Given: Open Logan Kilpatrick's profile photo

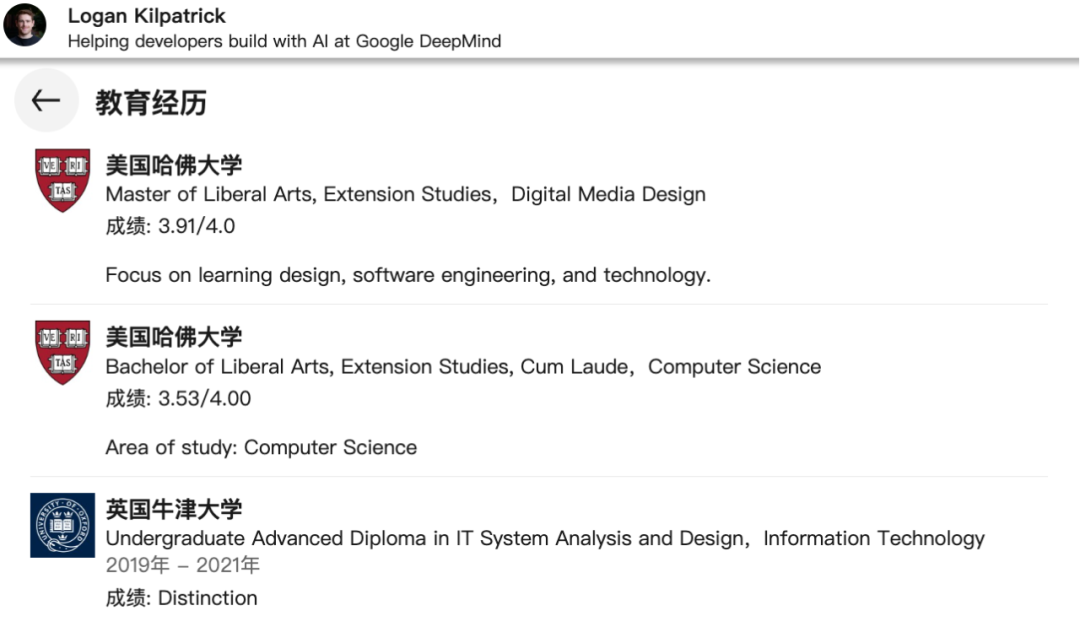Looking at the screenshot, I should click(25, 25).
